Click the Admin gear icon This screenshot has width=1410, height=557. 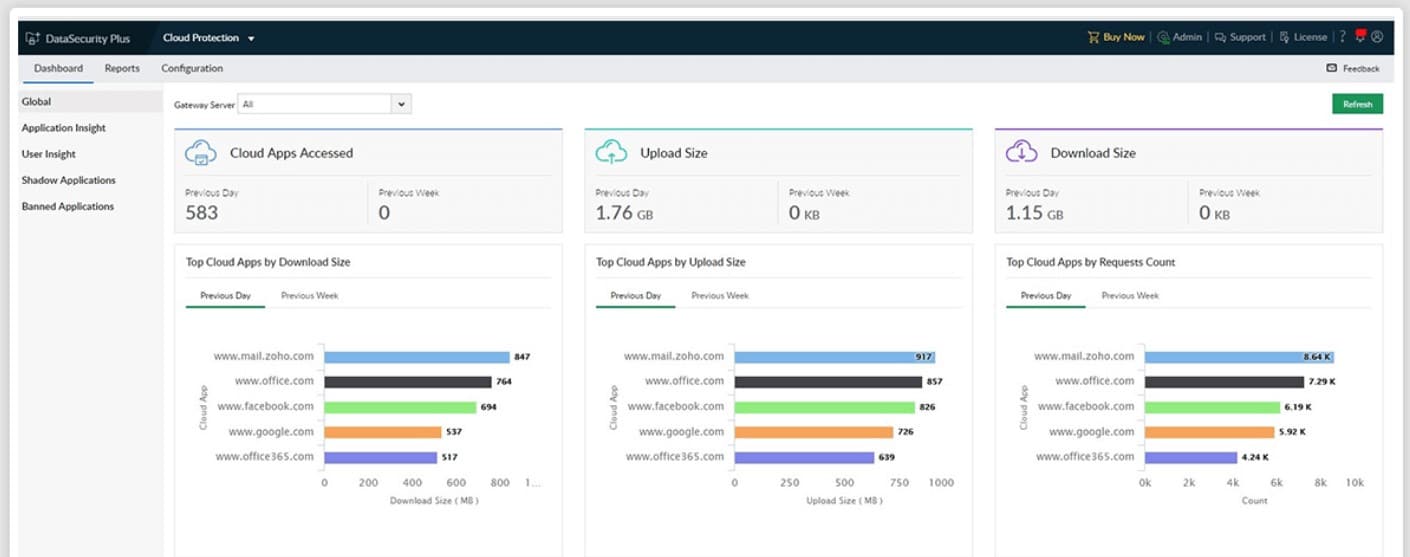tap(1163, 37)
